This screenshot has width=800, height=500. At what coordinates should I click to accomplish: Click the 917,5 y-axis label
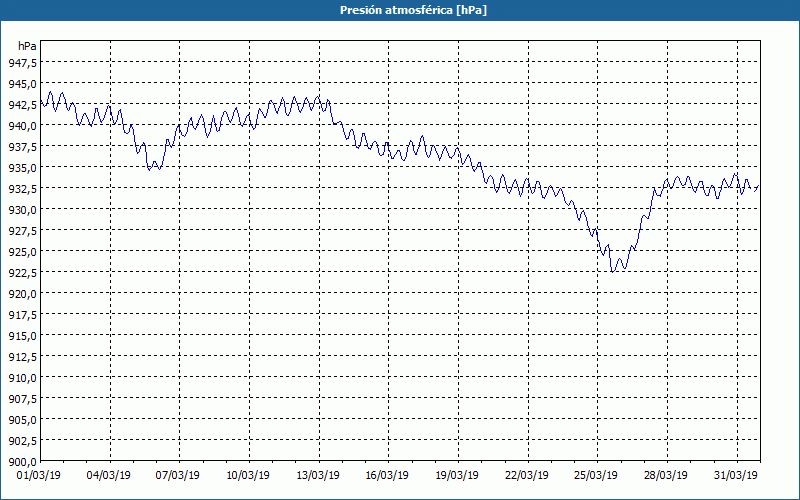click(x=22, y=314)
